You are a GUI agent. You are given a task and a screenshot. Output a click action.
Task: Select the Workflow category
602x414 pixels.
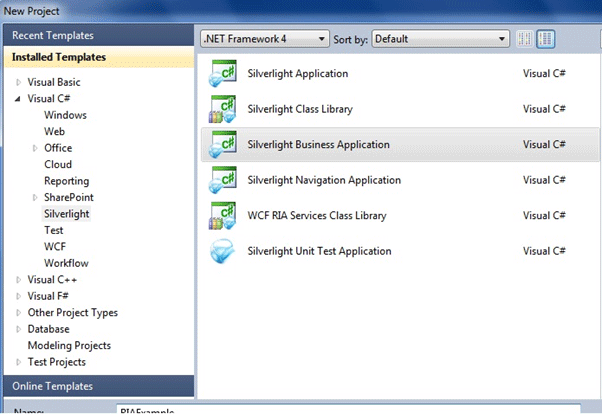[66, 263]
